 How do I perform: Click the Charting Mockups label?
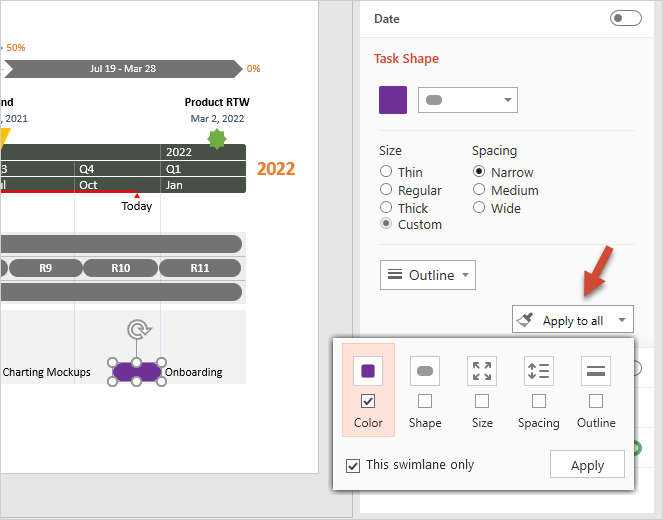pyautogui.click(x=47, y=372)
